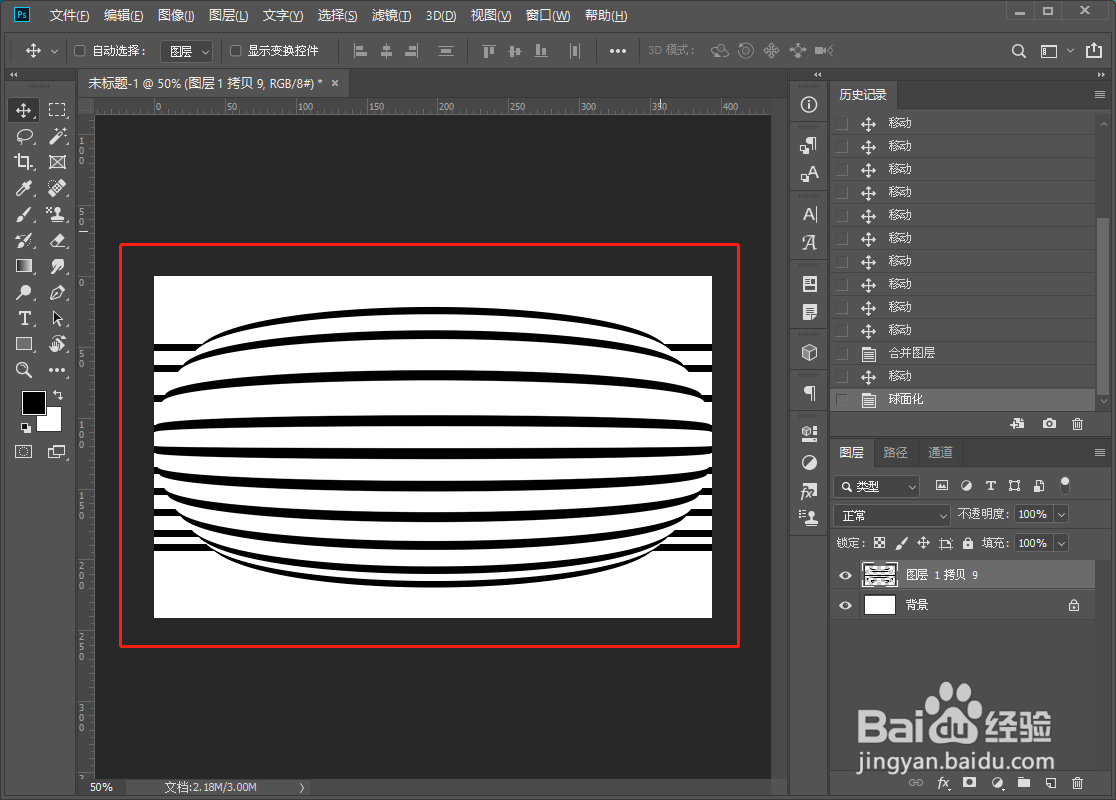
Task: Click the black foreground color swatch
Action: point(31,401)
